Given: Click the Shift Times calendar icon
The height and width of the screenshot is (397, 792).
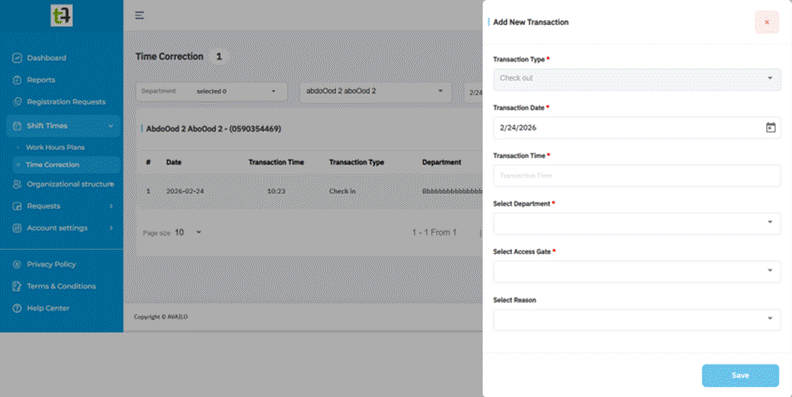Looking at the screenshot, I should click(17, 126).
